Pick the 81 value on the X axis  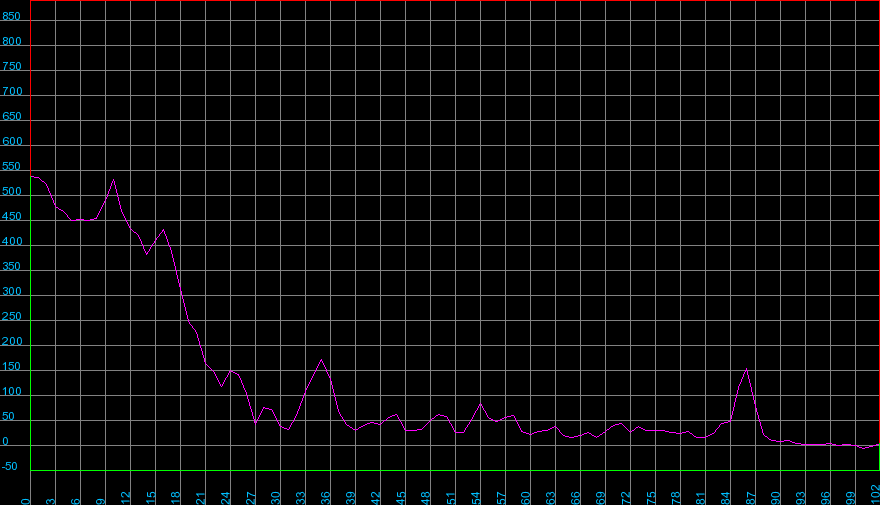click(x=700, y=498)
